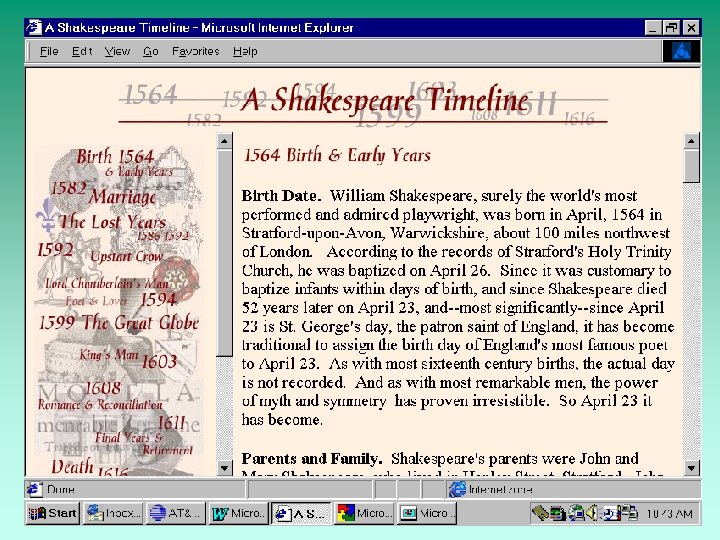Close the Internet Explorer window

pos(691,28)
